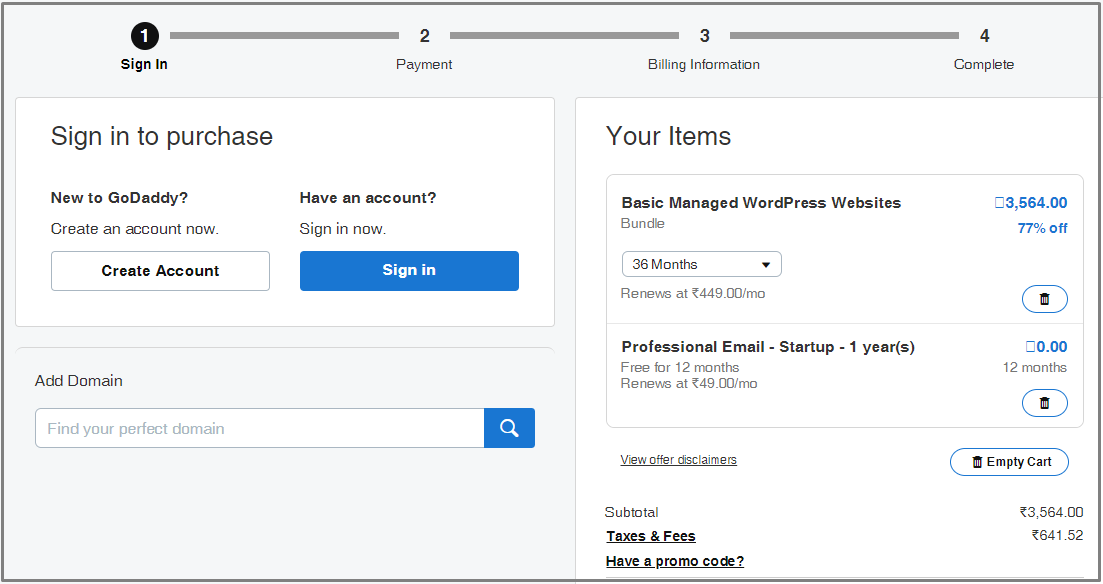Screen dimensions: 1103x584
Task: Click the Basic Managed WordPress Websites title
Action: tap(761, 203)
